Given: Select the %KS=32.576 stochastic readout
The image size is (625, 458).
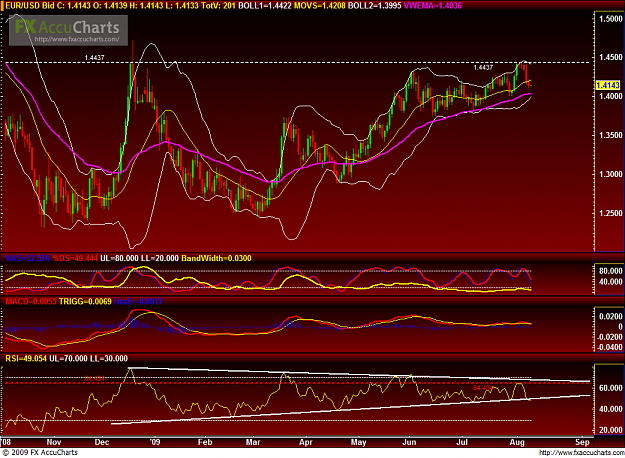Looking at the screenshot, I should [x=28, y=258].
